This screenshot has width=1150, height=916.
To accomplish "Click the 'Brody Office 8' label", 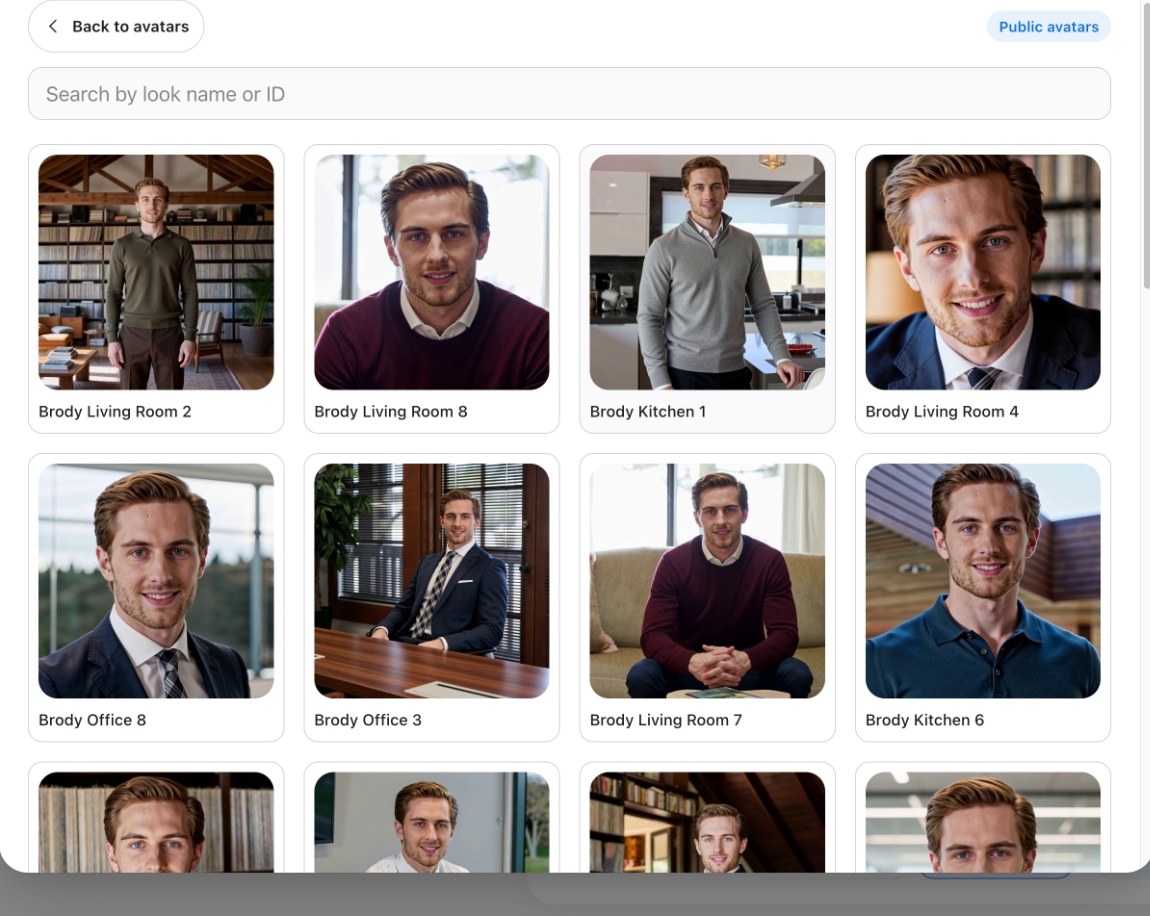I will point(92,720).
